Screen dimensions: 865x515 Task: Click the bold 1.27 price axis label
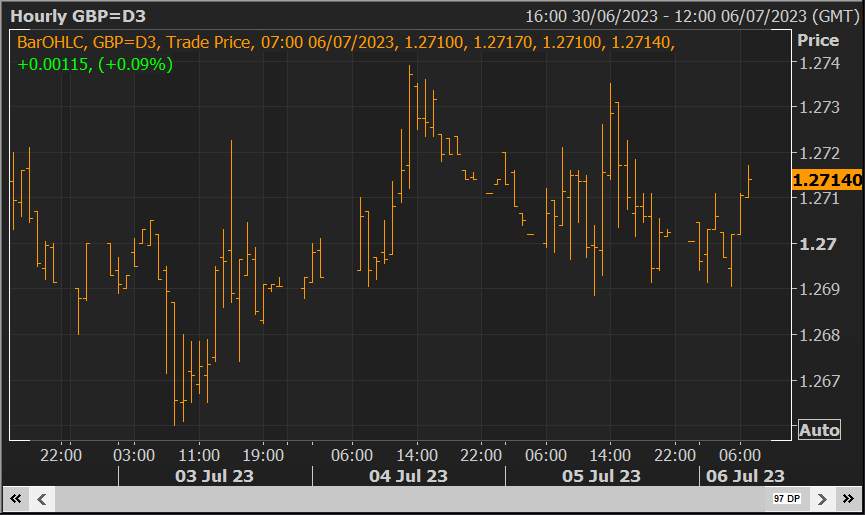818,244
